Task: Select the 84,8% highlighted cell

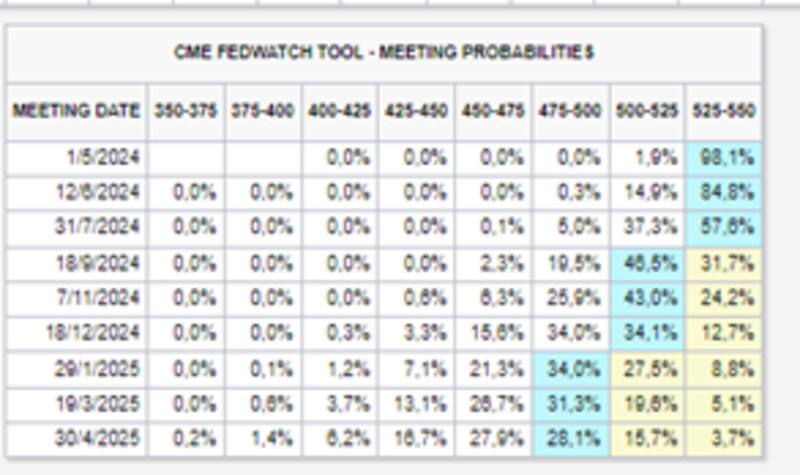Action: point(724,192)
